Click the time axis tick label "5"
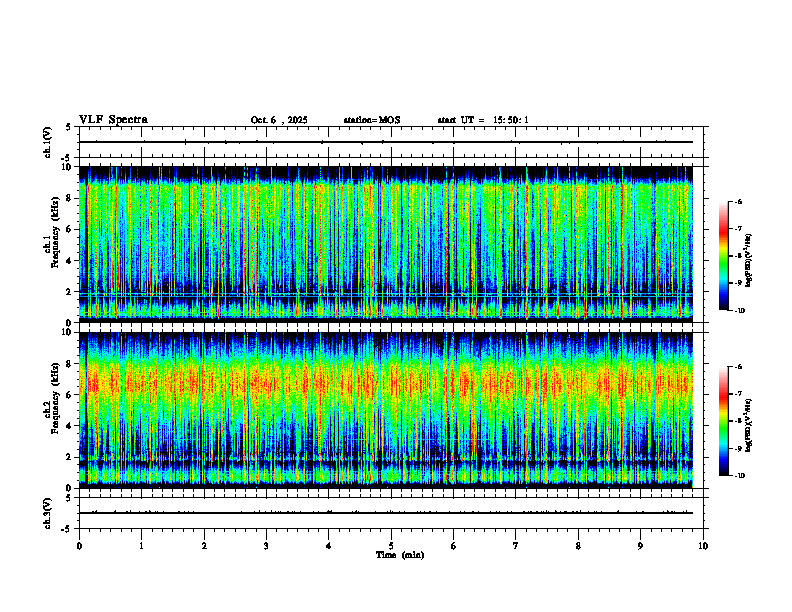792x612 pixels. click(x=391, y=546)
